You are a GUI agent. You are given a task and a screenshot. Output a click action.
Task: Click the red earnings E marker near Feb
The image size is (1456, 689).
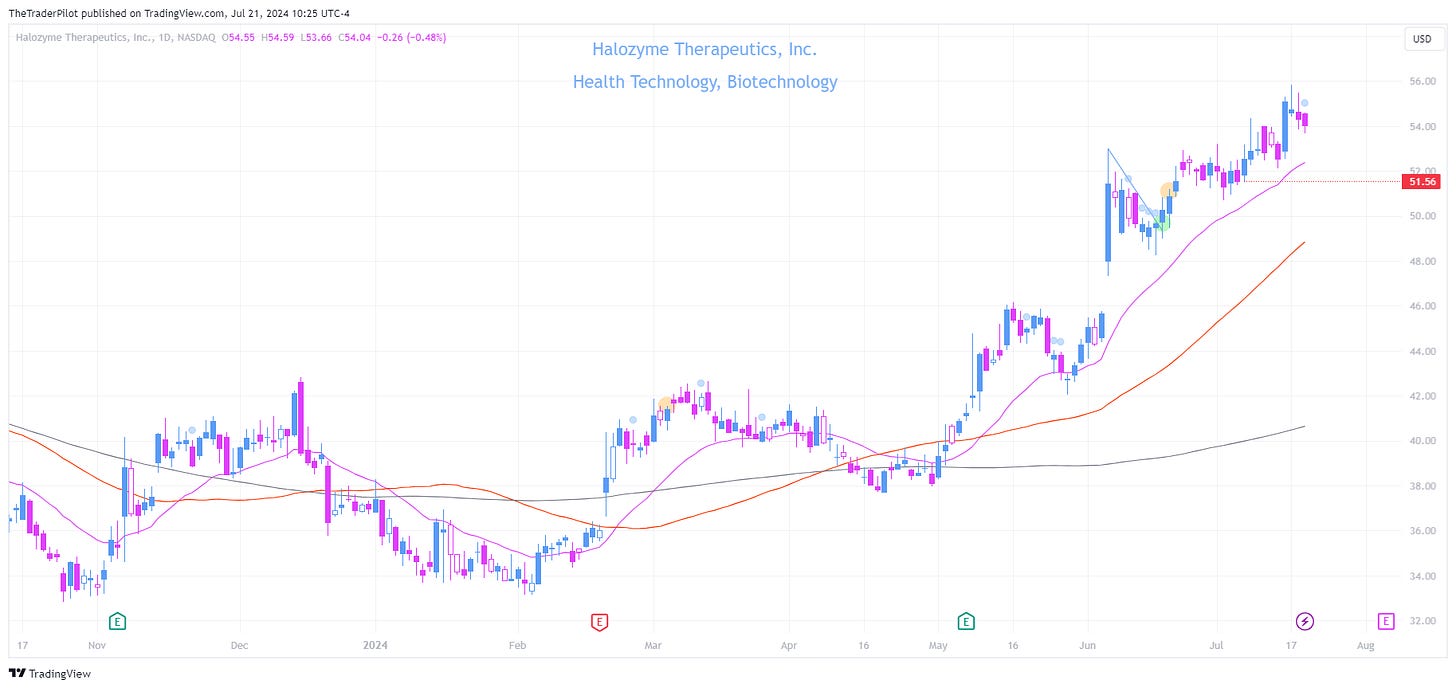click(x=599, y=621)
